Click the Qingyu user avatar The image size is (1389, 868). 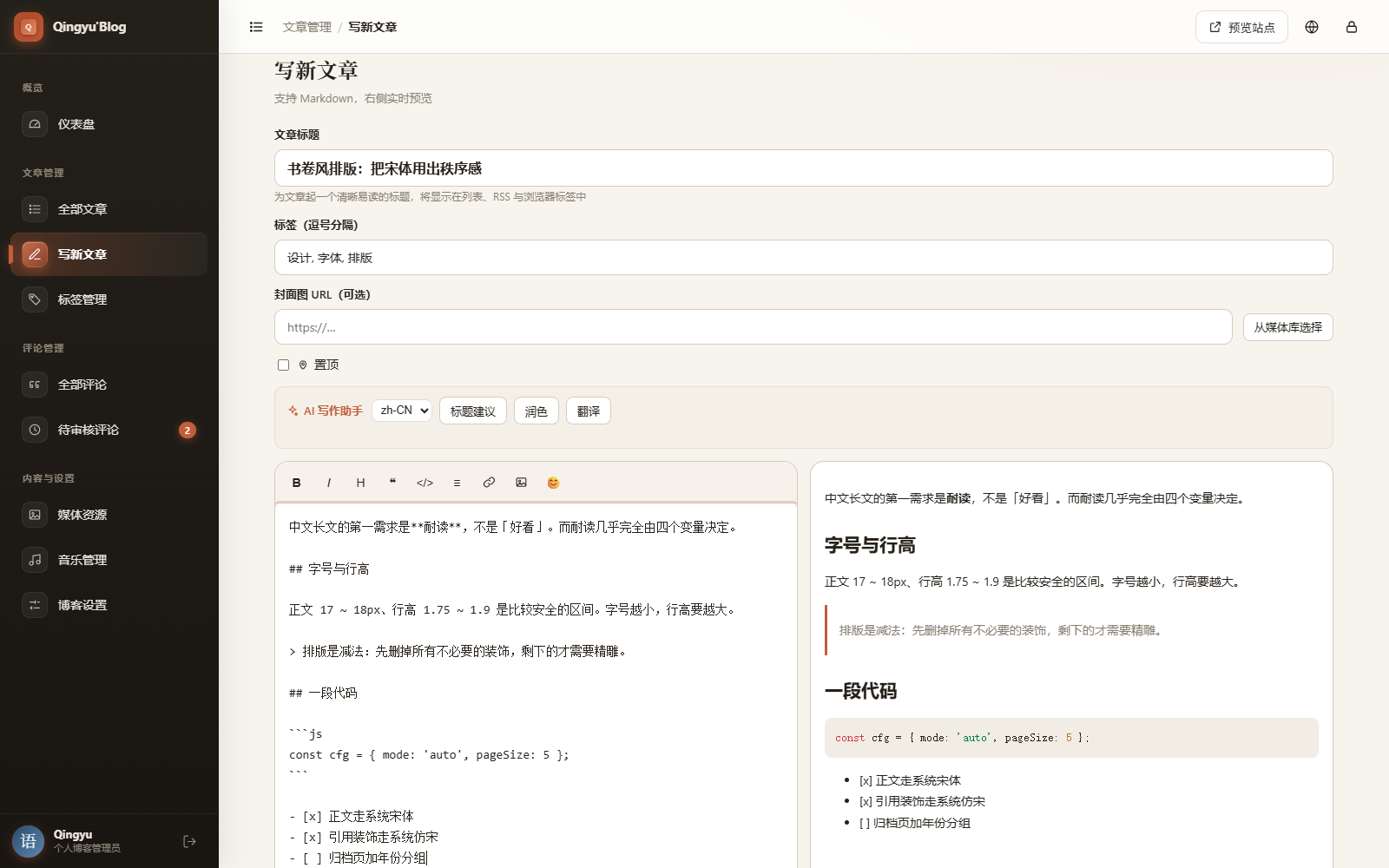coord(29,841)
